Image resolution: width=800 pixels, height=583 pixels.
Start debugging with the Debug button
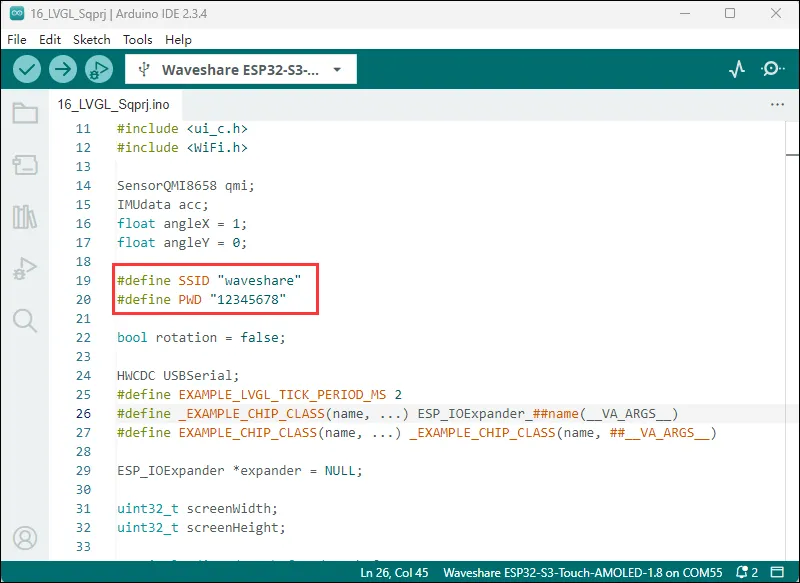click(x=98, y=69)
